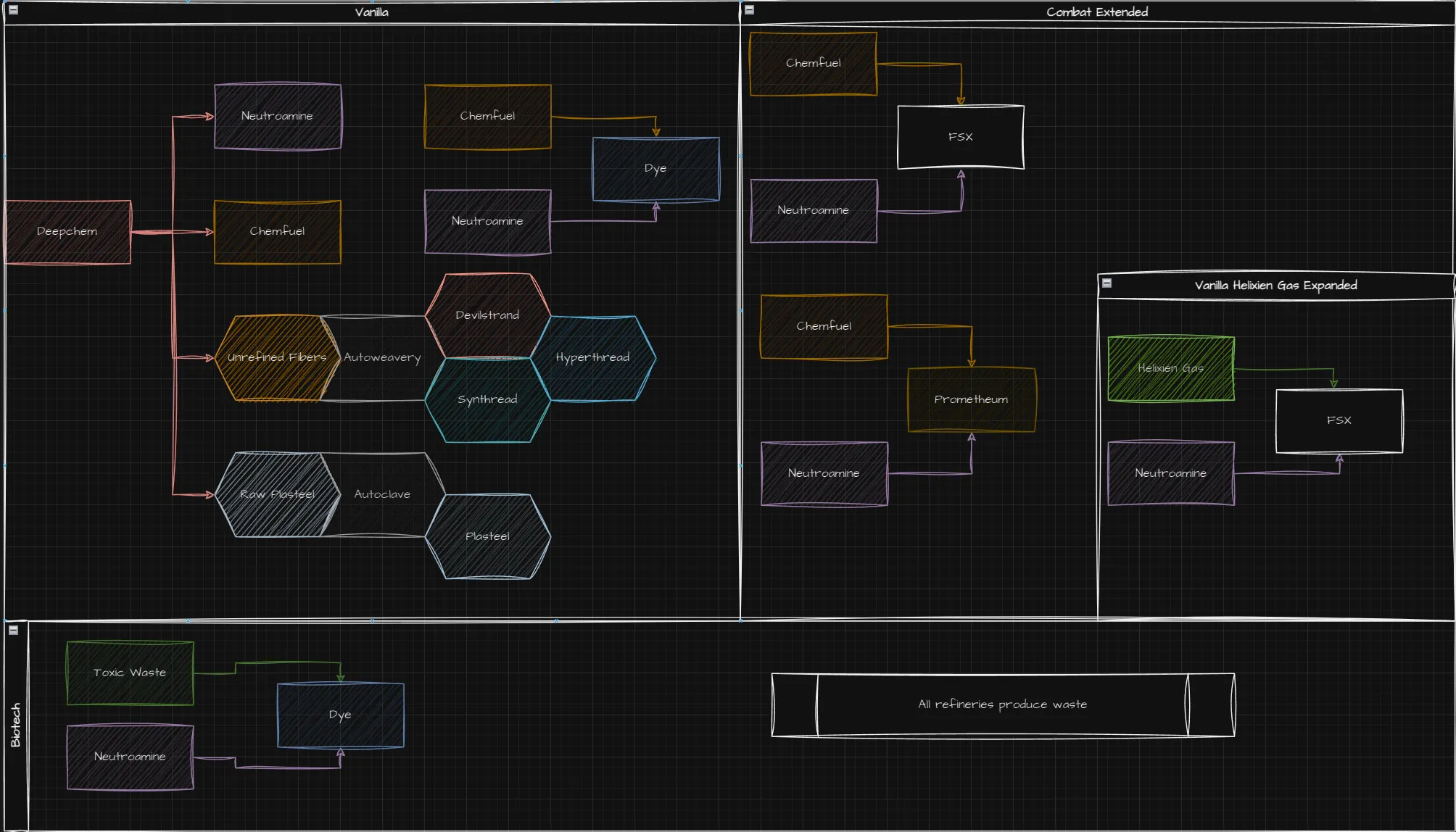1456x832 pixels.
Task: Click the Vanilla swimlane title
Action: click(371, 12)
